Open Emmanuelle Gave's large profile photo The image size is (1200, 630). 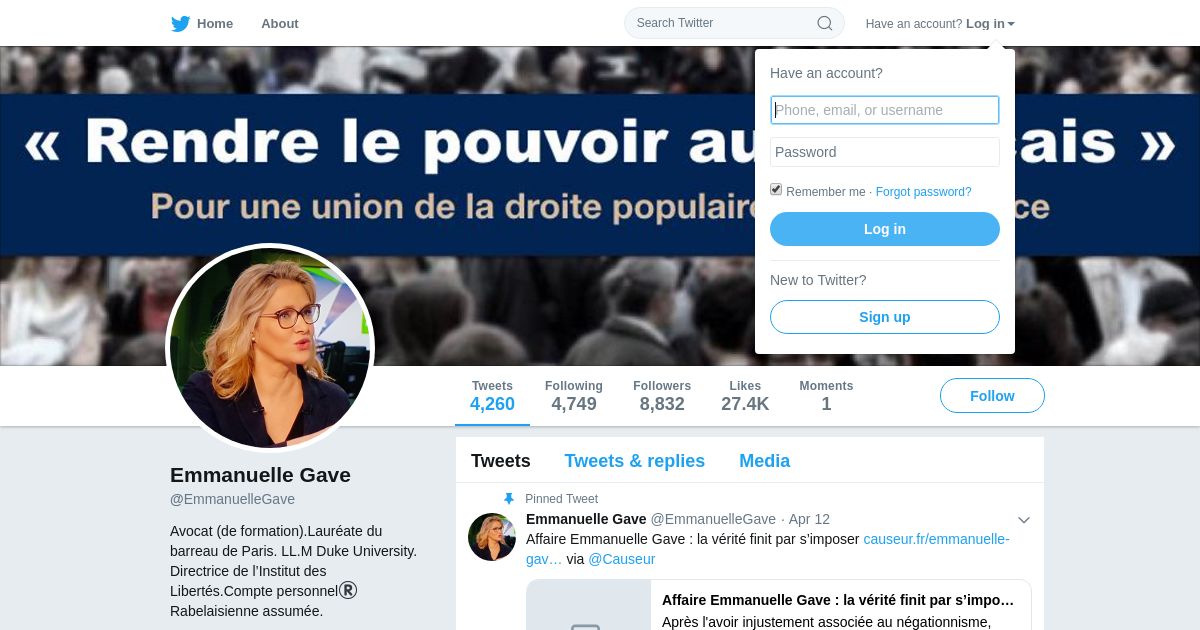click(270, 348)
